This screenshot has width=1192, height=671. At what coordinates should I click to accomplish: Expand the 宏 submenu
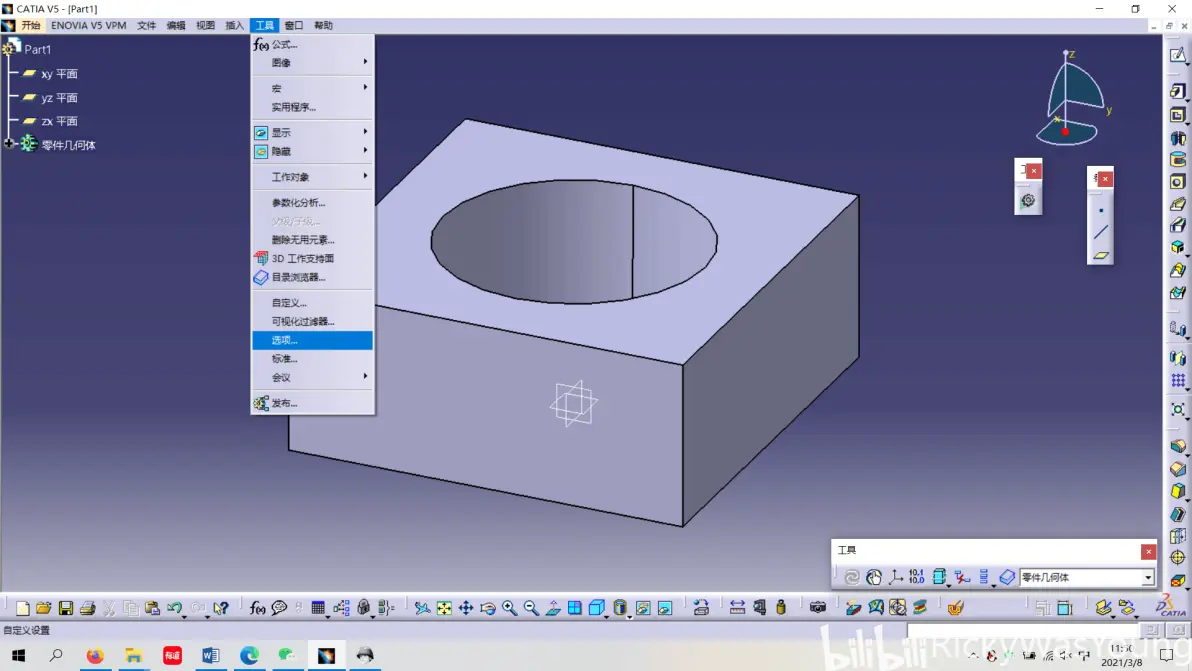click(312, 88)
